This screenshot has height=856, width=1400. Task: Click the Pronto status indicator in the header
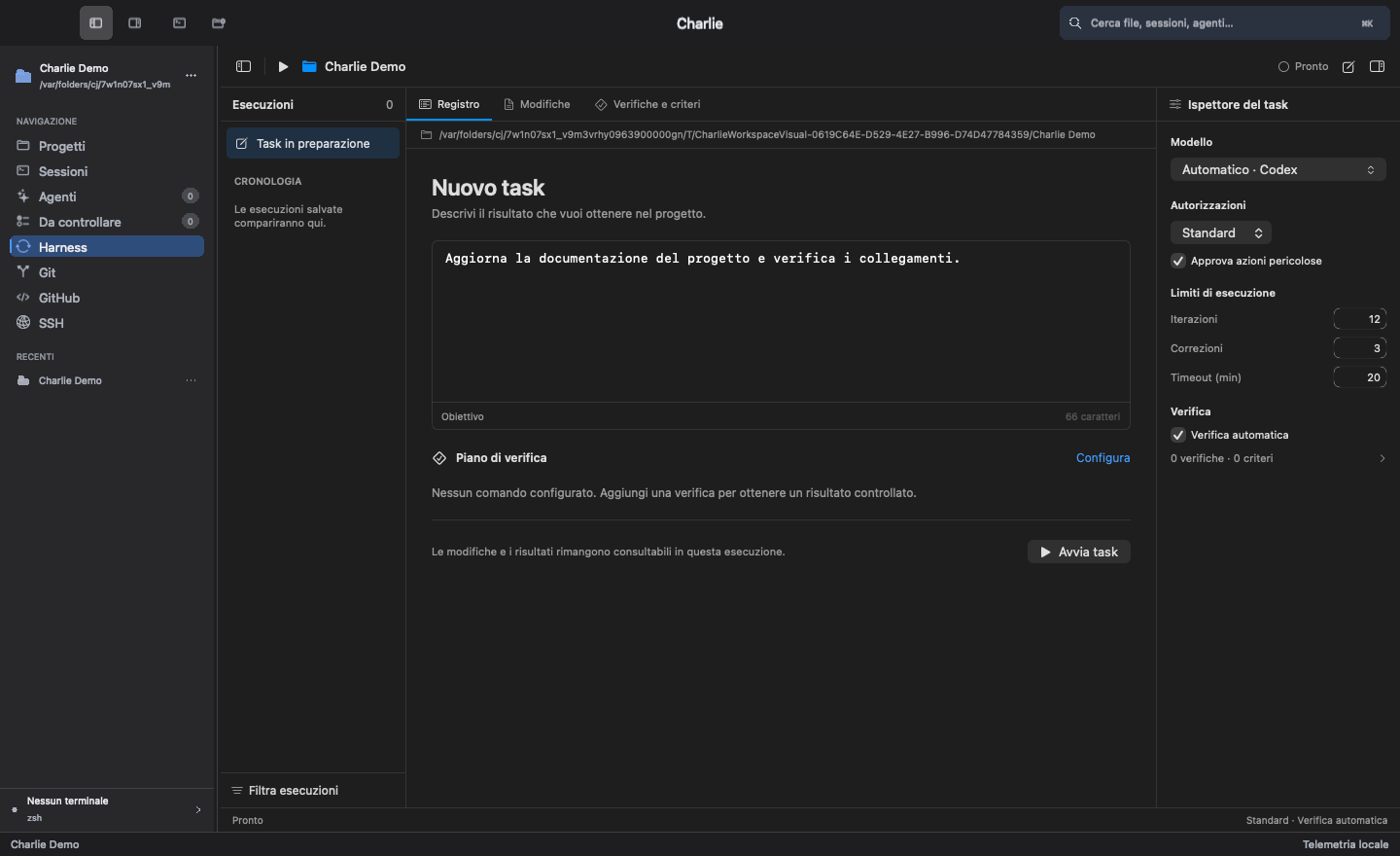(x=1303, y=66)
